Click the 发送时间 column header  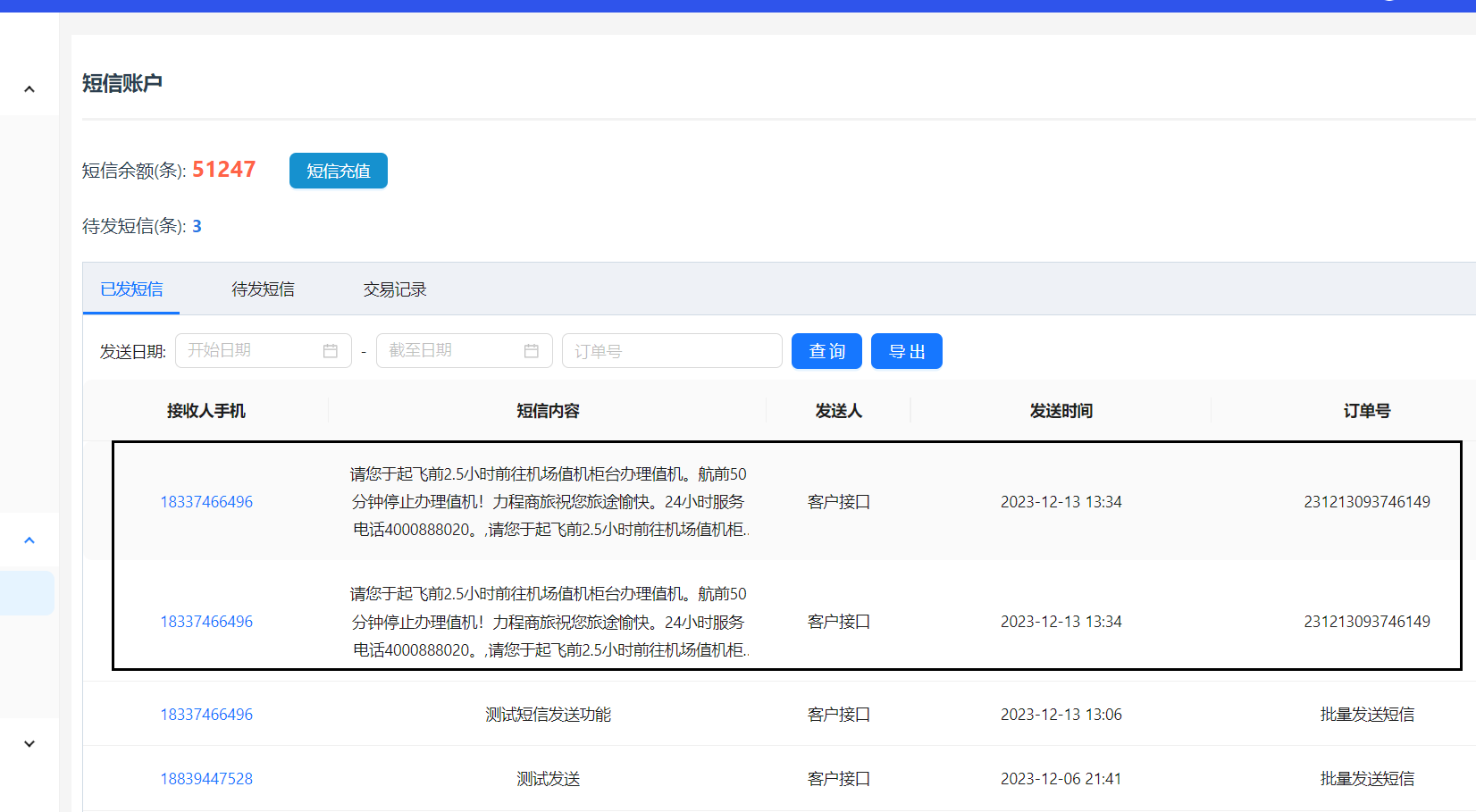[x=1061, y=411]
